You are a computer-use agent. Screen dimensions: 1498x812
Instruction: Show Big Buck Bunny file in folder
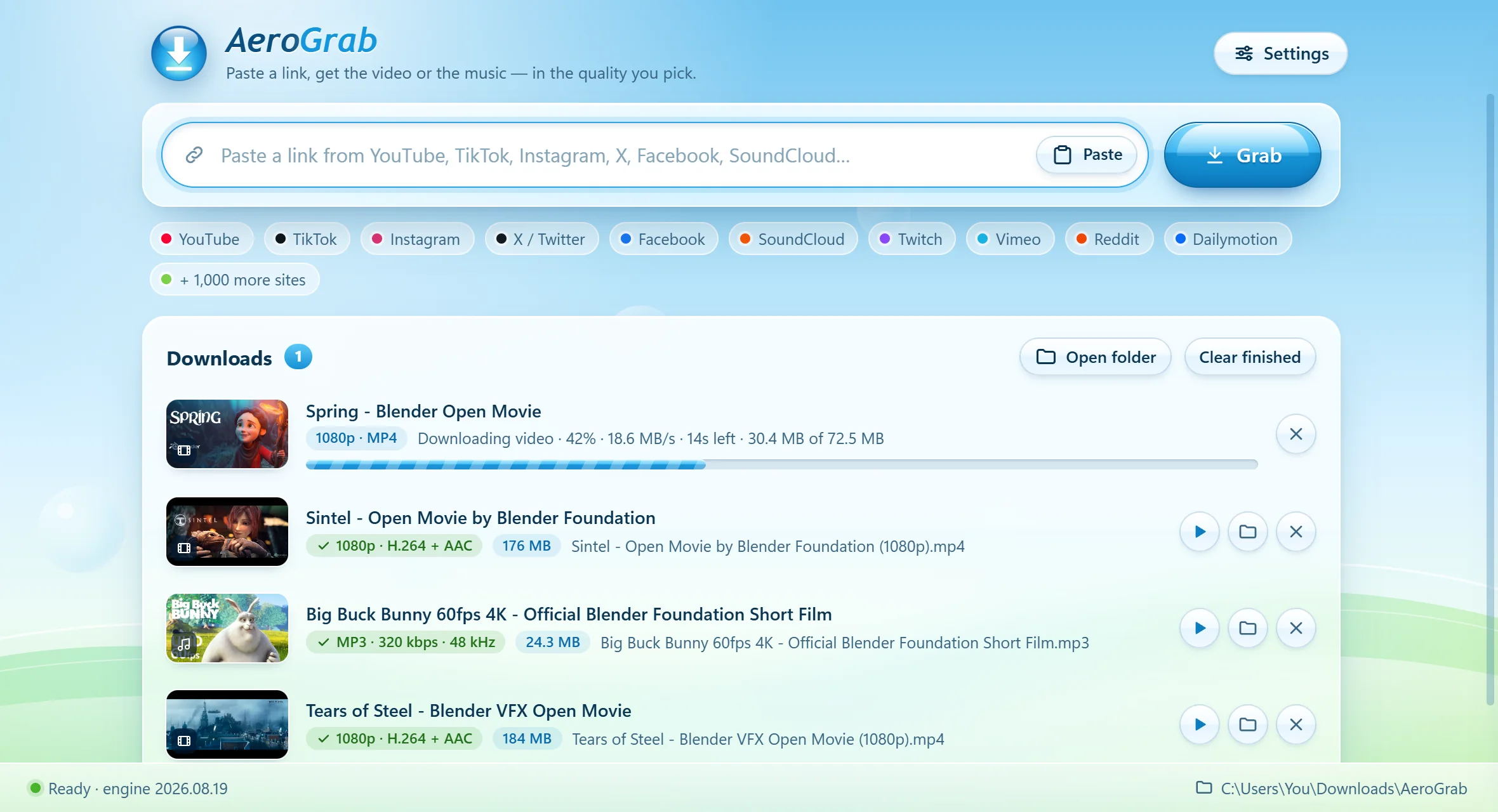tap(1247, 628)
